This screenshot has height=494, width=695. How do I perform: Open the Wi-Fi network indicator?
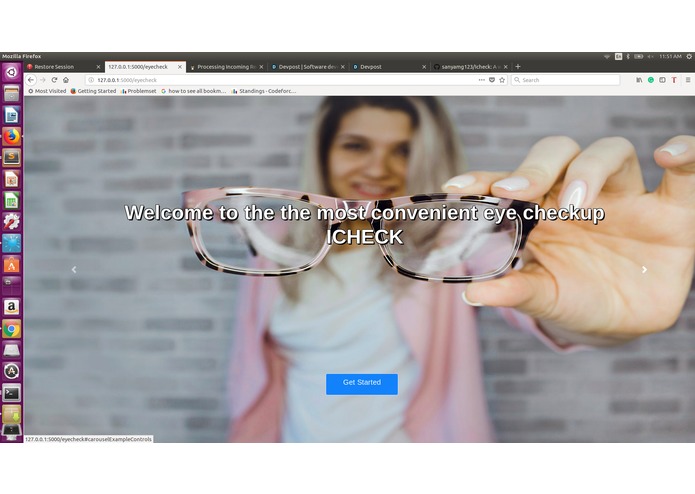607,56
